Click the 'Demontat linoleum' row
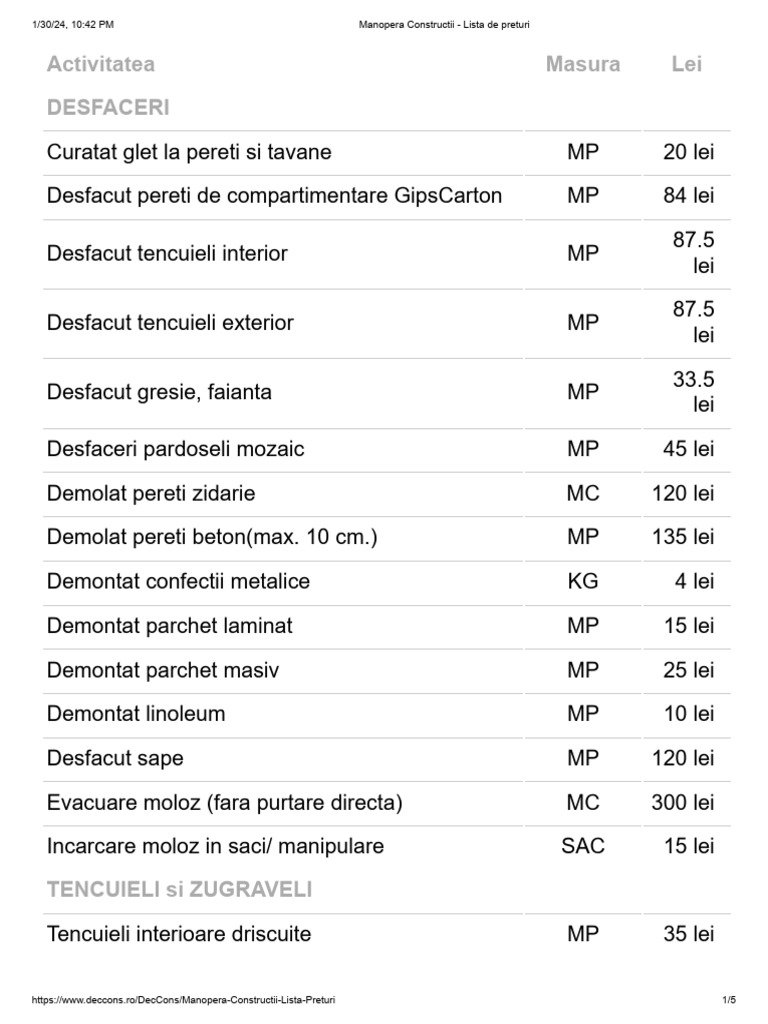 [136, 714]
